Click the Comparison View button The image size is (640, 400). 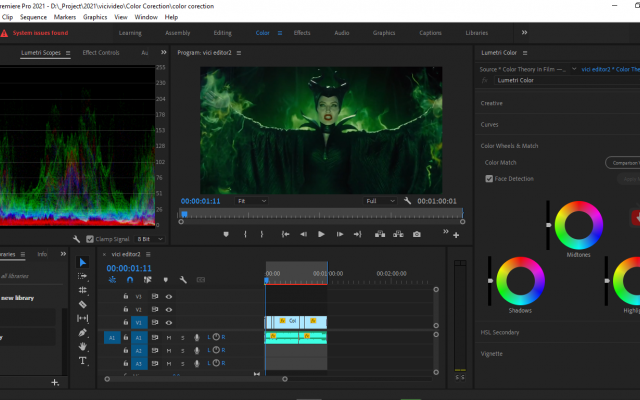coord(623,162)
